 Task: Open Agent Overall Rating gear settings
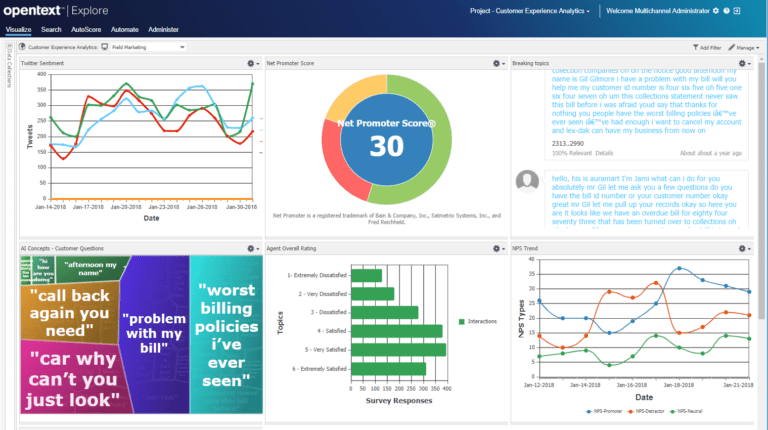(x=499, y=248)
